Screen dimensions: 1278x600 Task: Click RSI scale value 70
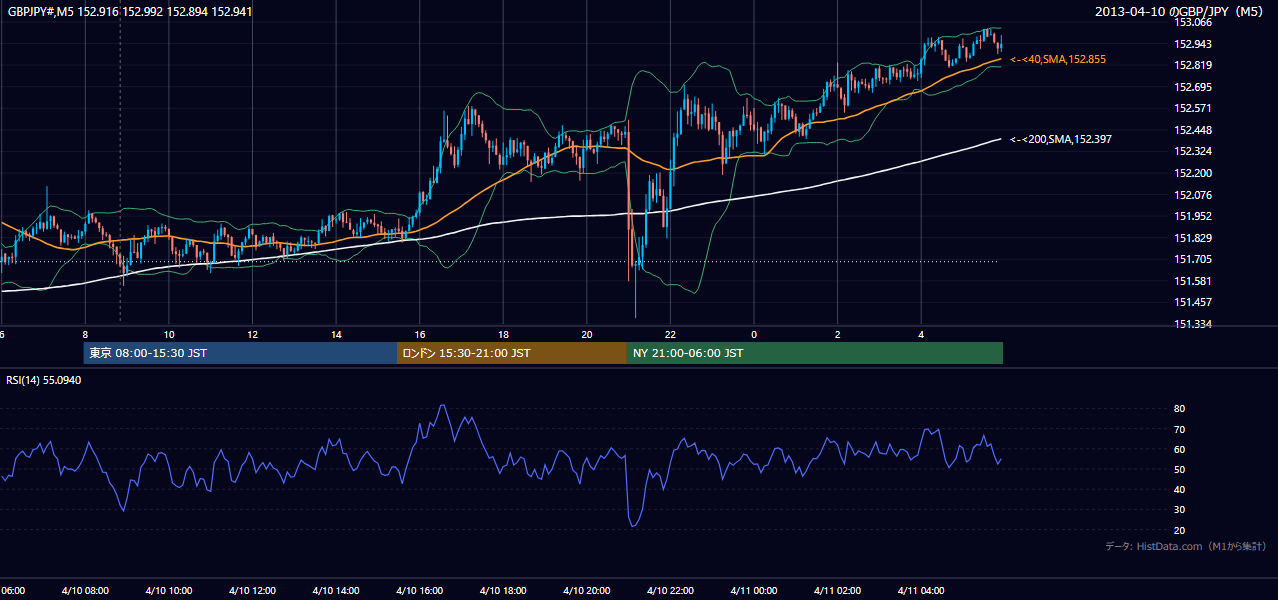[x=1179, y=429]
